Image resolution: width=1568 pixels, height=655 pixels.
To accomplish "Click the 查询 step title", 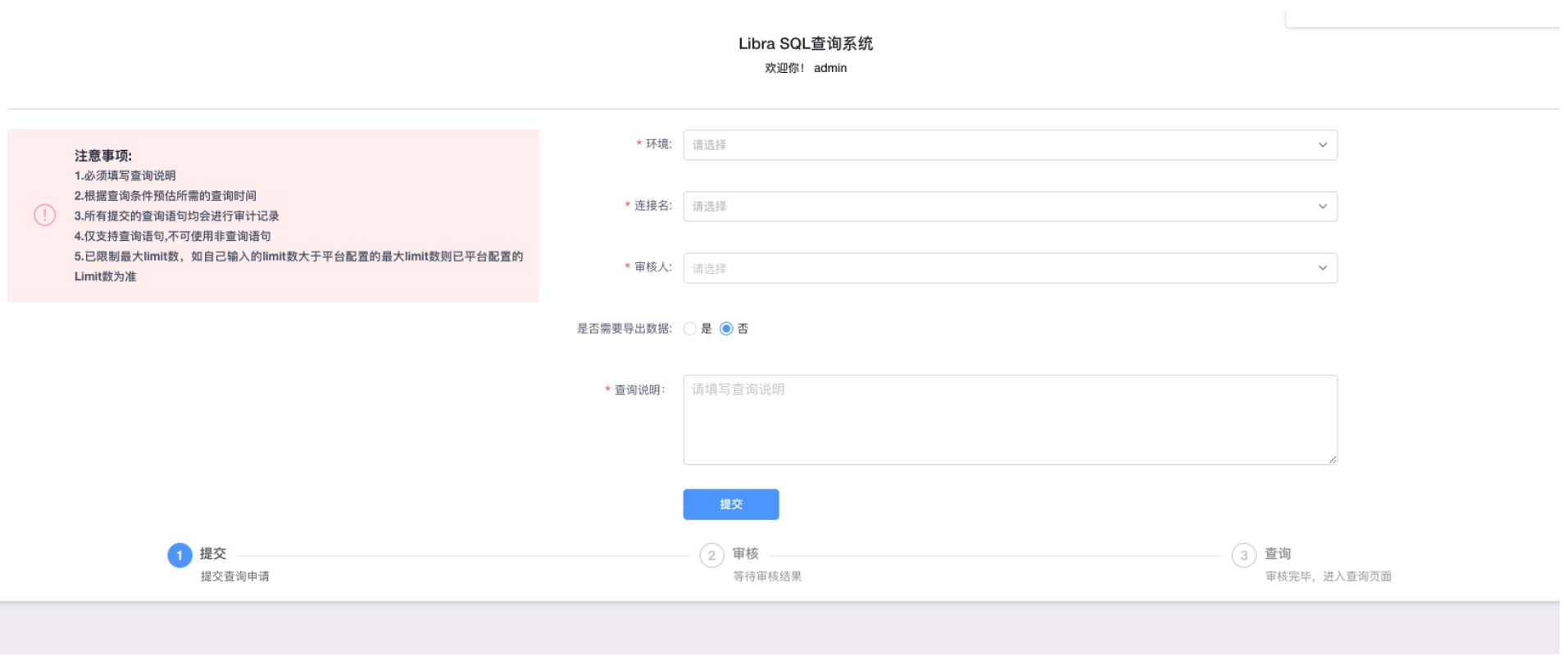I will pyautogui.click(x=1277, y=554).
